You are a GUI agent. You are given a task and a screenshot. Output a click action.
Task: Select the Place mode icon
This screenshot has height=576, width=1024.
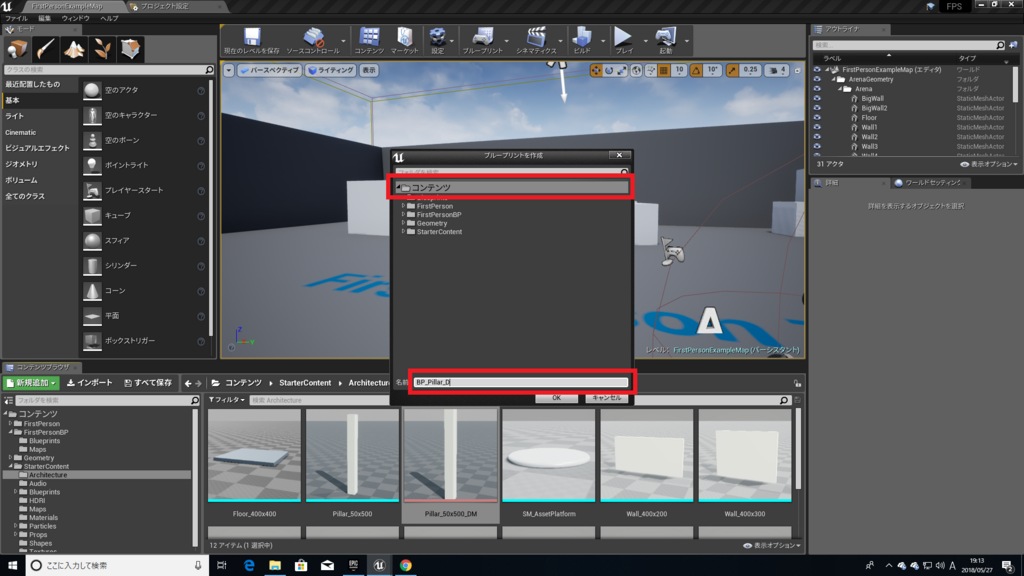pyautogui.click(x=17, y=49)
